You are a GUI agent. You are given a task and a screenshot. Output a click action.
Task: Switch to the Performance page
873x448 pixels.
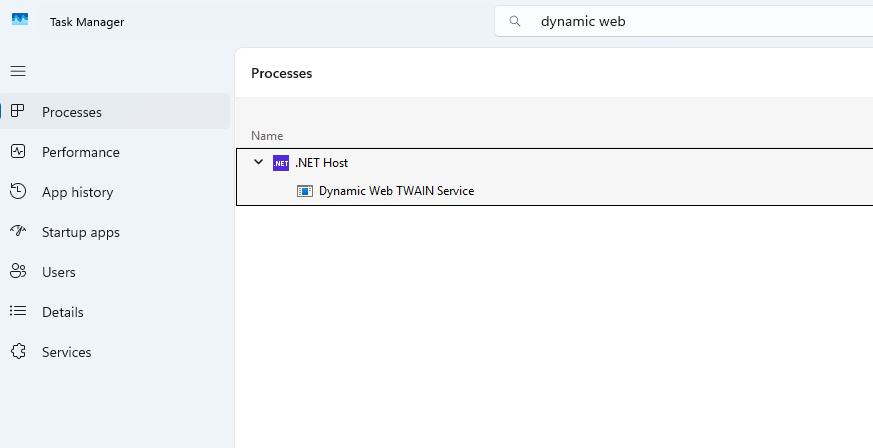[x=115, y=151]
